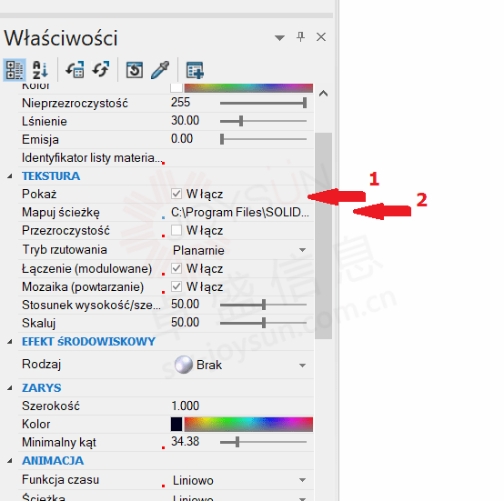Pick the eyedropper tool icon
Screen dimensions: 504x502
[160, 70]
